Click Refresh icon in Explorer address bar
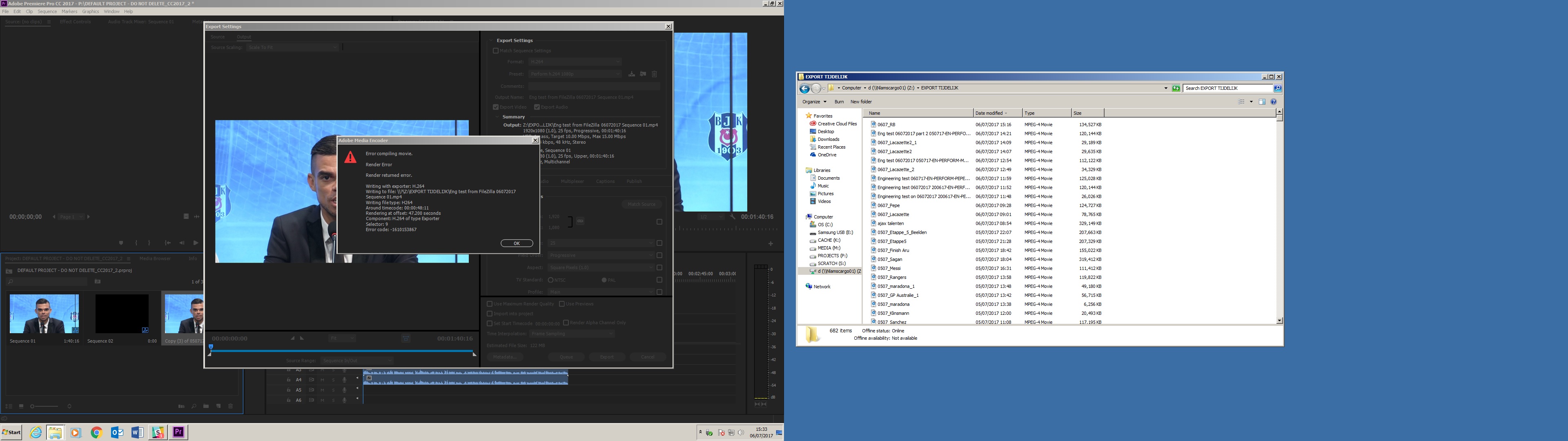The width and height of the screenshot is (1568, 441). coord(1176,88)
